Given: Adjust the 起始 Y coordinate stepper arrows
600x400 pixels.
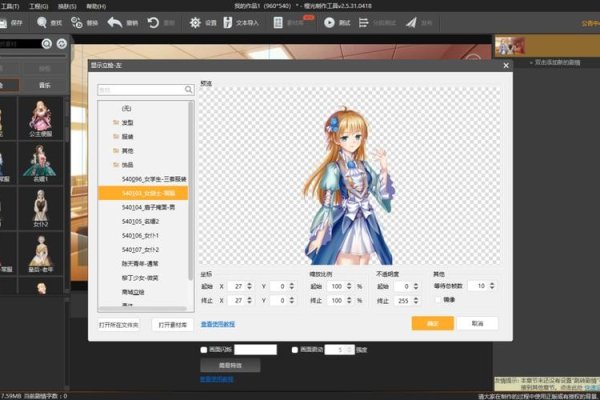Looking at the screenshot, I should [292, 286].
